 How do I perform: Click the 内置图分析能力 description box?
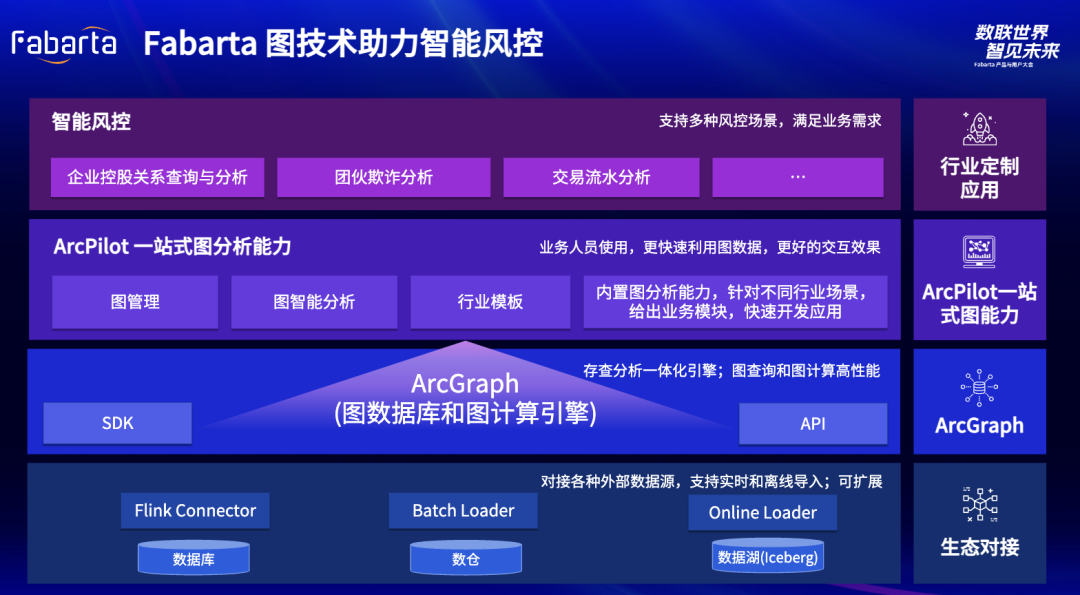735,302
